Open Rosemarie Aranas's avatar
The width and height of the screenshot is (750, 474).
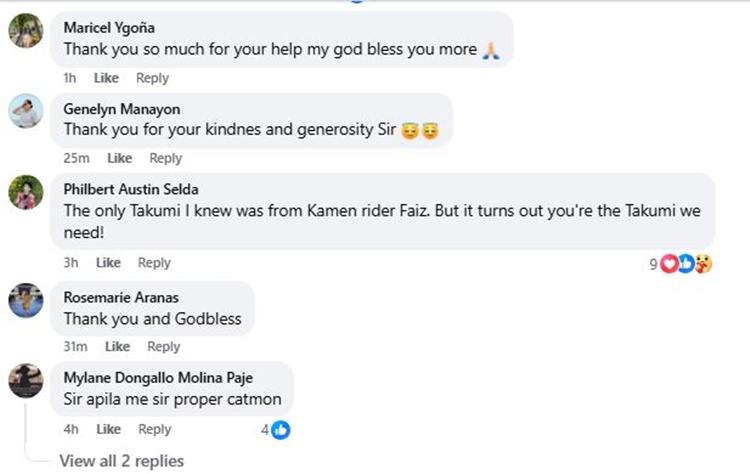25,300
